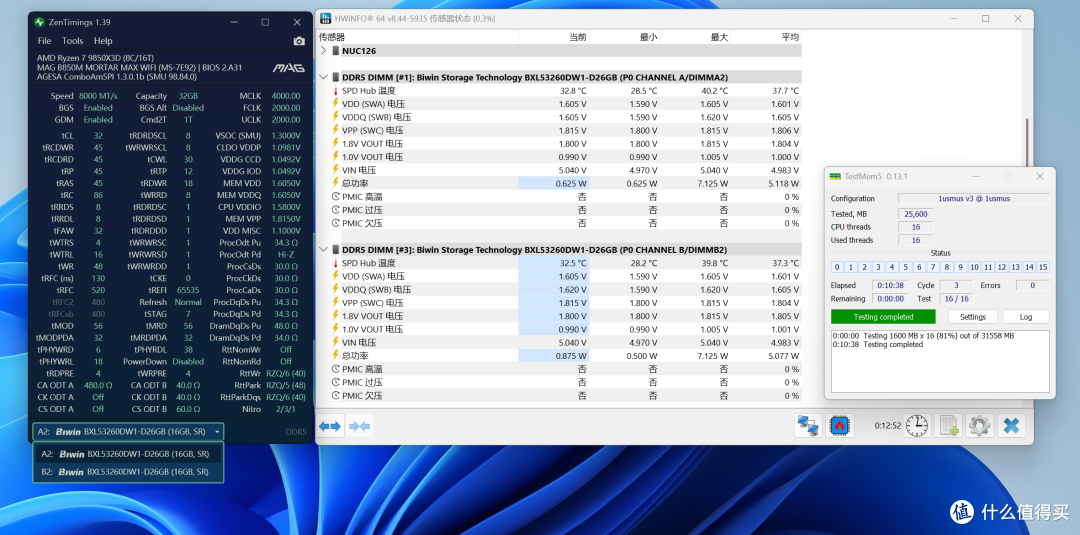Open HWiNFO sensor settings gear icon
This screenshot has height=535, width=1080.
pyautogui.click(x=979, y=426)
